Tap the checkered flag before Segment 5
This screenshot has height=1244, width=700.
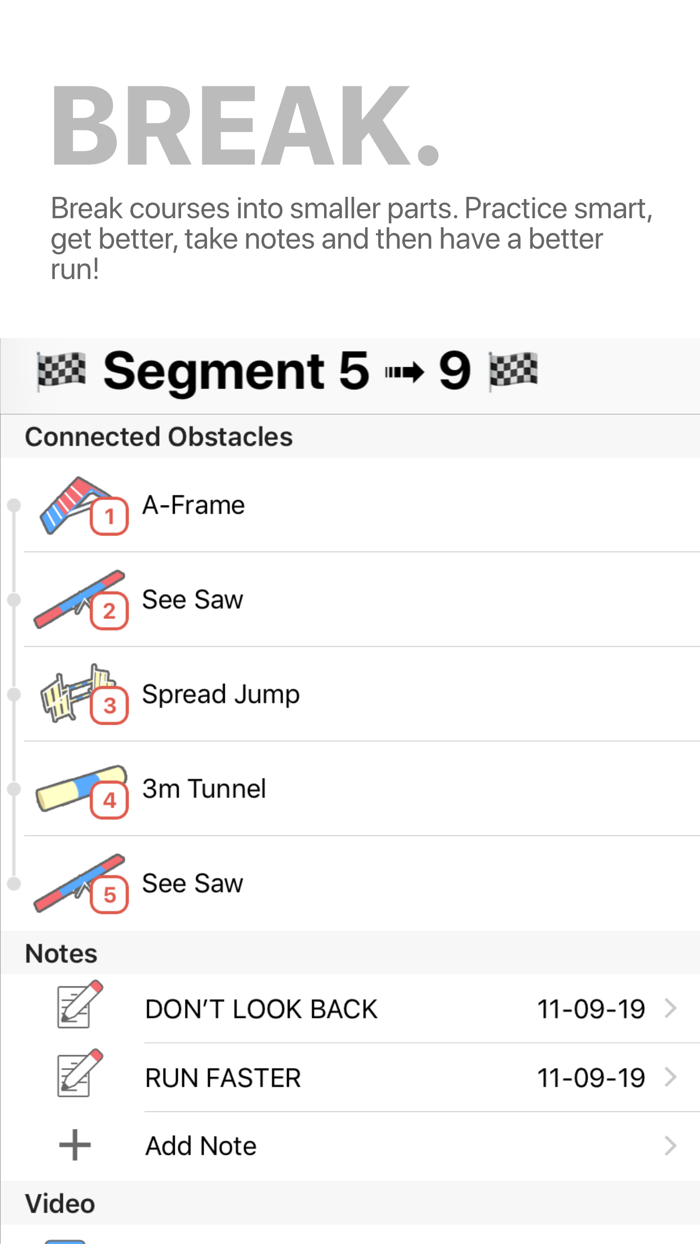tap(60, 371)
